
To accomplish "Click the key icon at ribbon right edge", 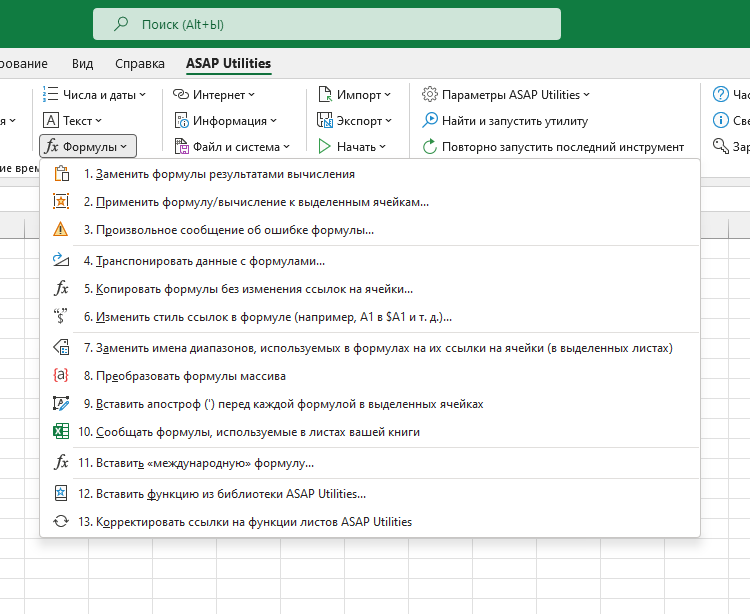I will [x=720, y=145].
